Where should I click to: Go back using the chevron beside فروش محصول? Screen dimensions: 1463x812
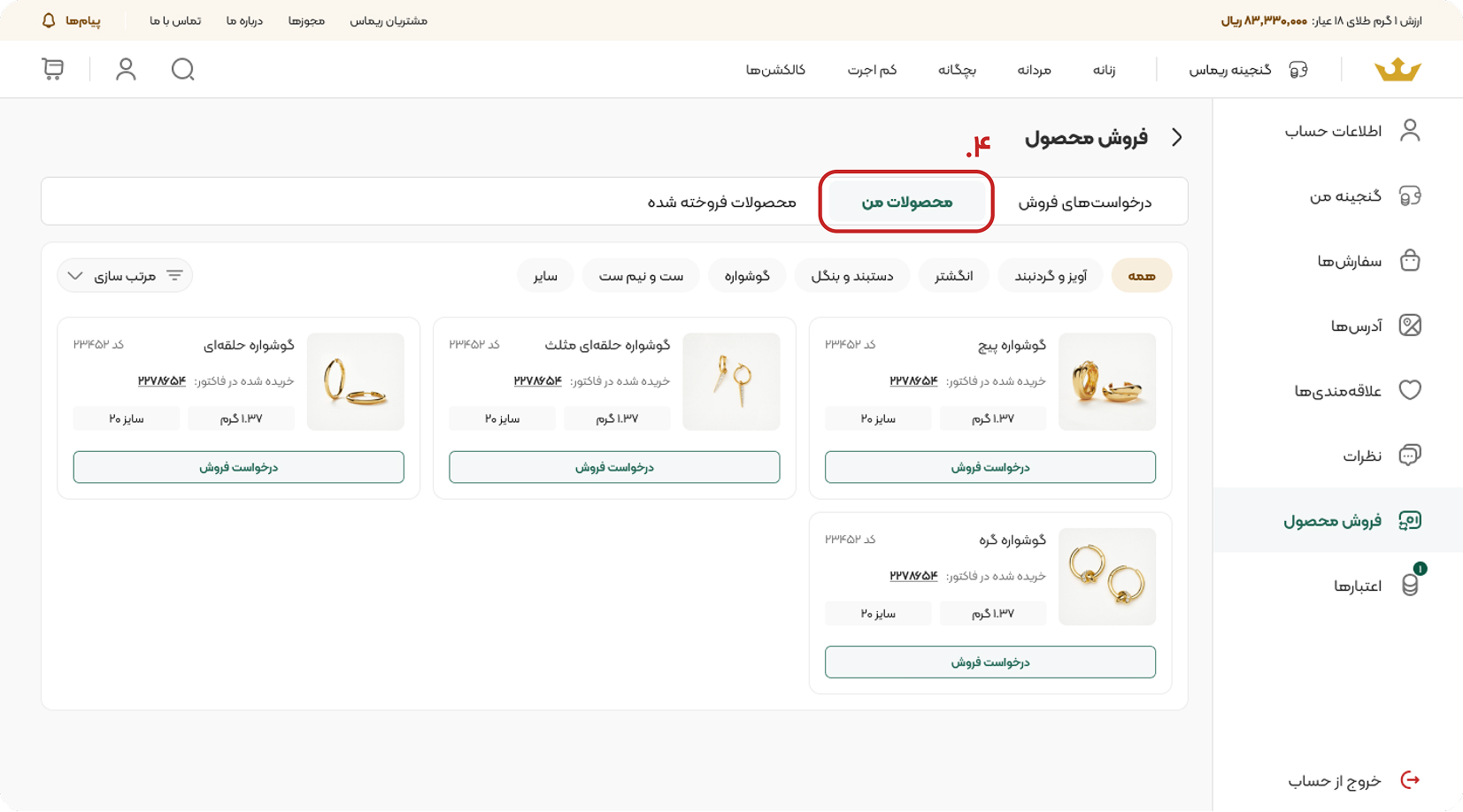[1177, 137]
